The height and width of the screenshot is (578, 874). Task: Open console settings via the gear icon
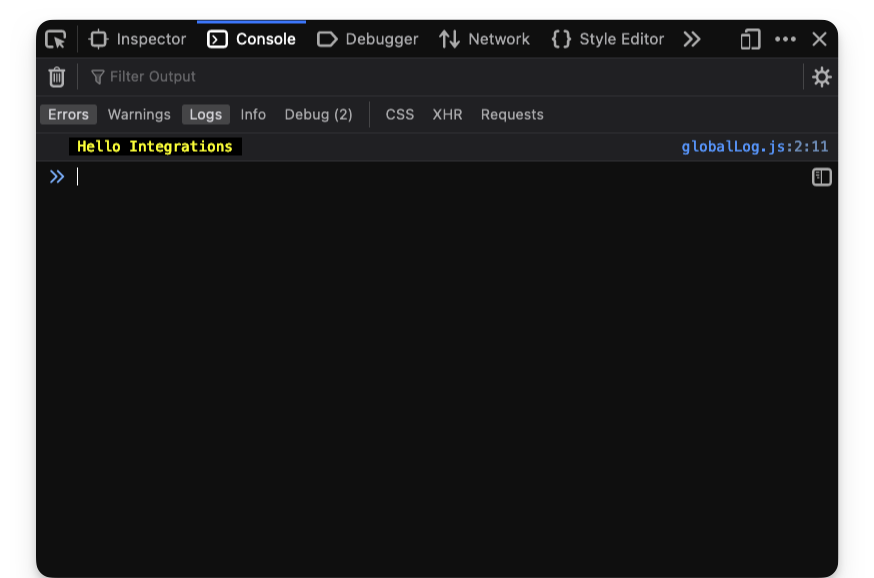(821, 76)
